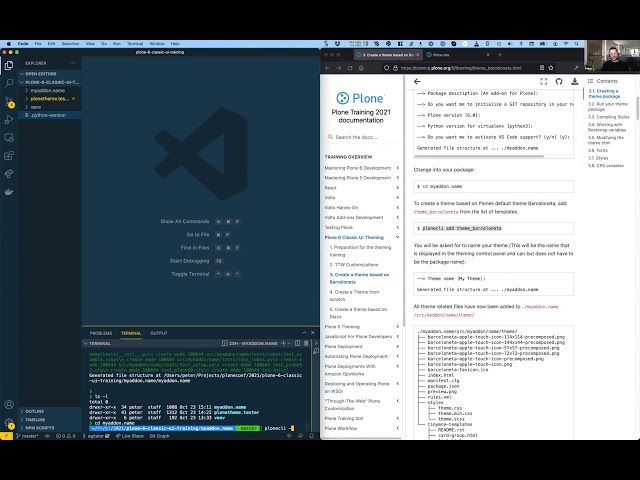Click Live Share in status bar

pos(130,436)
